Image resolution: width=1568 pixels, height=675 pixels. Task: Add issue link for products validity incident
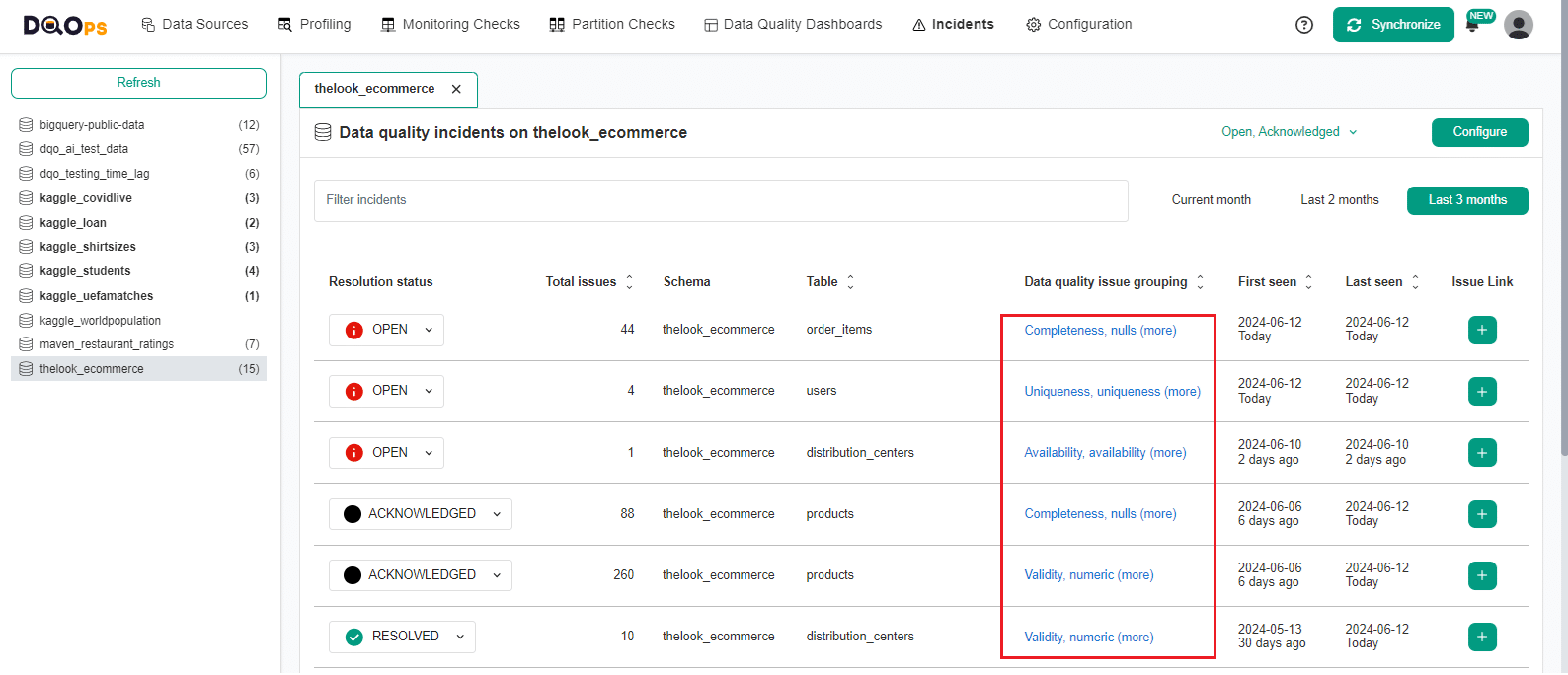pyautogui.click(x=1482, y=575)
